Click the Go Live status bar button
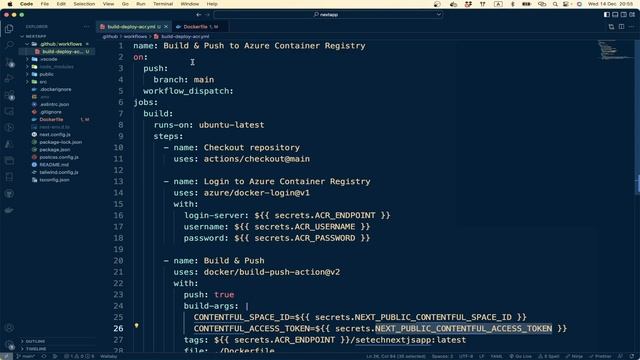Image resolution: width=640 pixels, height=360 pixels. pos(520,356)
